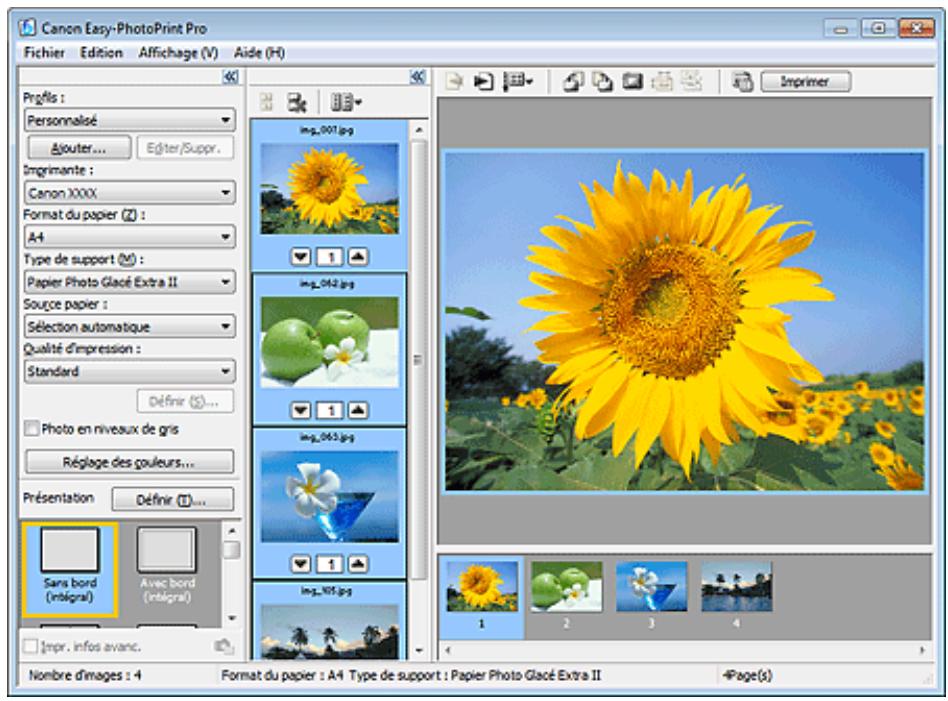Open the Source papier dropdown
The height and width of the screenshot is (701, 948).
[130, 327]
